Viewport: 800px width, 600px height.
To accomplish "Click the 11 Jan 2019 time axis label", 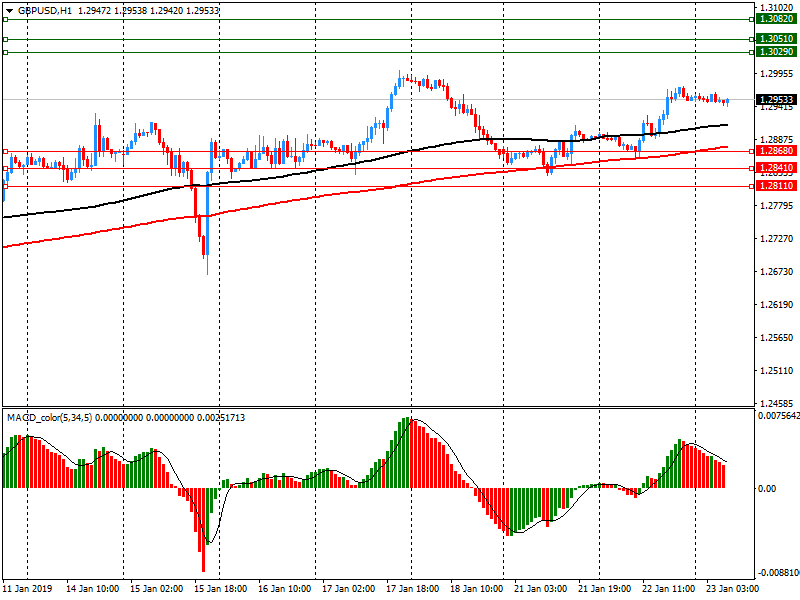I will pos(28,588).
